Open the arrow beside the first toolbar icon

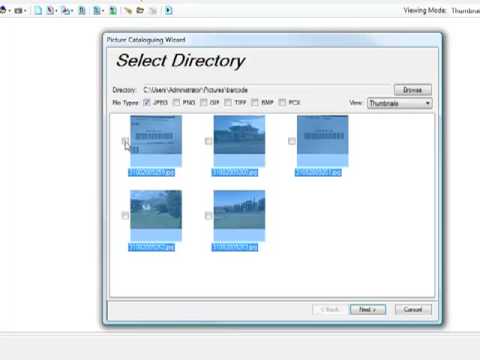pyautogui.click(x=10, y=11)
